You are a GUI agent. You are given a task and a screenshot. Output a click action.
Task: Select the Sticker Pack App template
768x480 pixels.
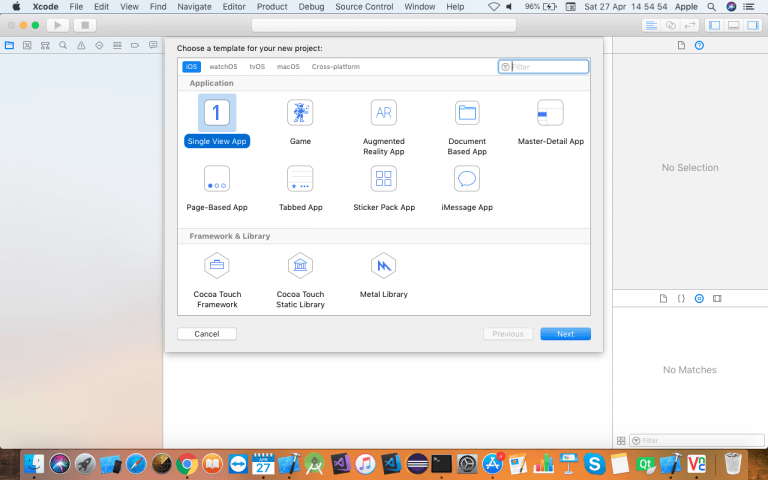383,179
